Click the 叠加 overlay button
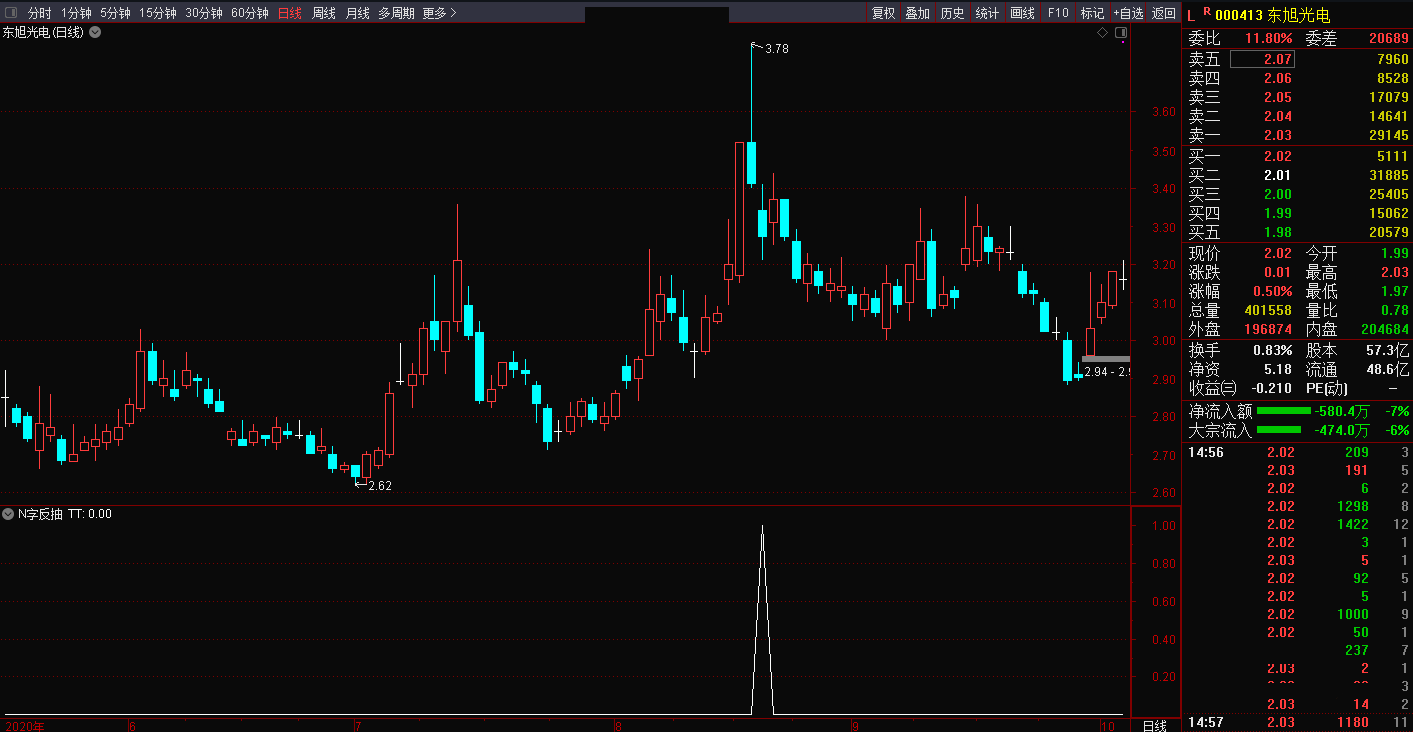 (917, 13)
